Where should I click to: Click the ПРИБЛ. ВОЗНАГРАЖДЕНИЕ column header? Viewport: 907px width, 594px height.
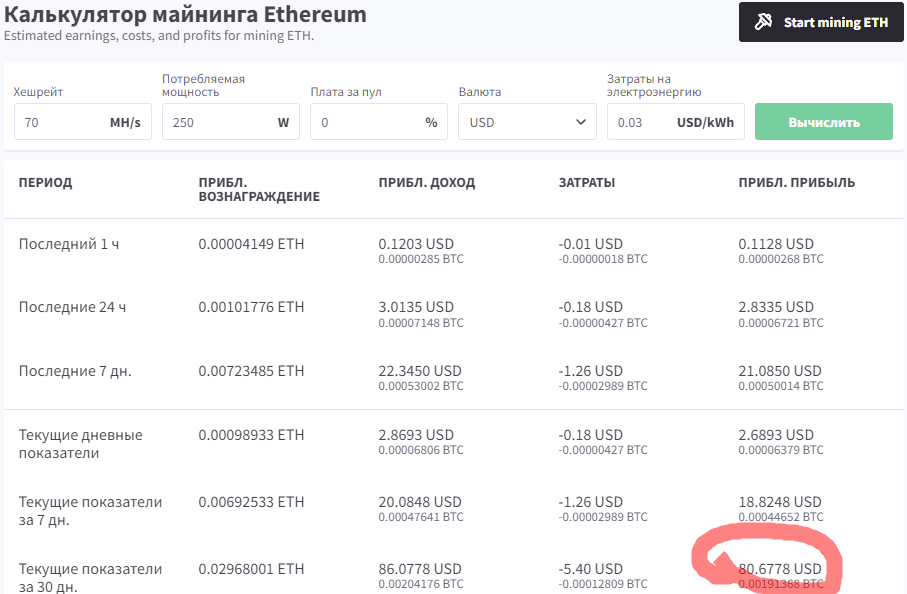(258, 189)
